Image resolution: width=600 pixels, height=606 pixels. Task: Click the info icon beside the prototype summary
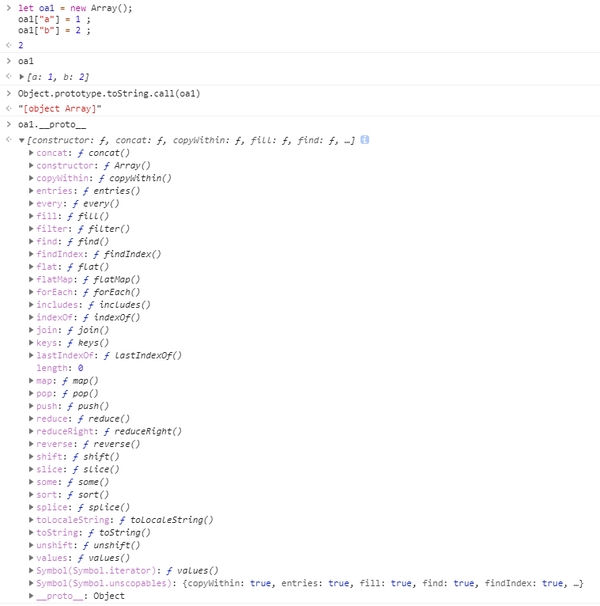tap(366, 140)
